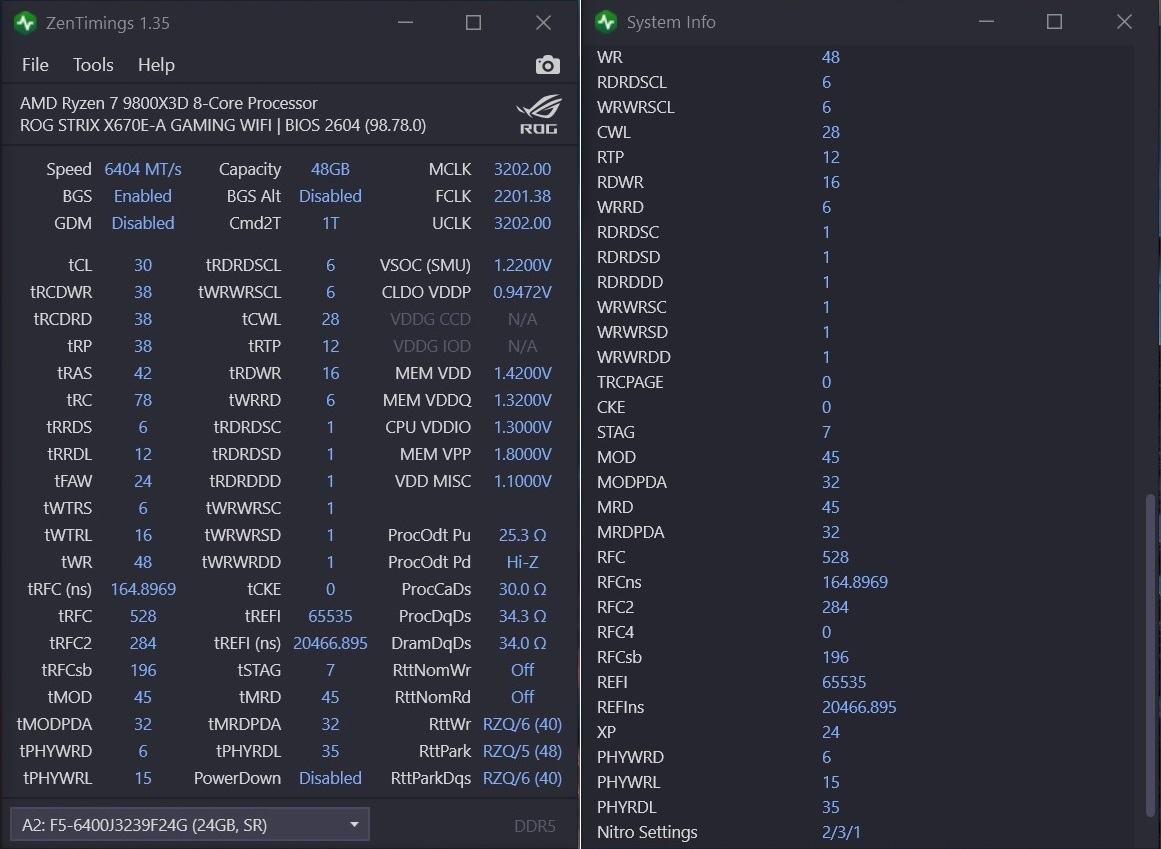Open the A2 memory module dropdown
Viewport: 1161px width, 849px height.
[x=189, y=825]
